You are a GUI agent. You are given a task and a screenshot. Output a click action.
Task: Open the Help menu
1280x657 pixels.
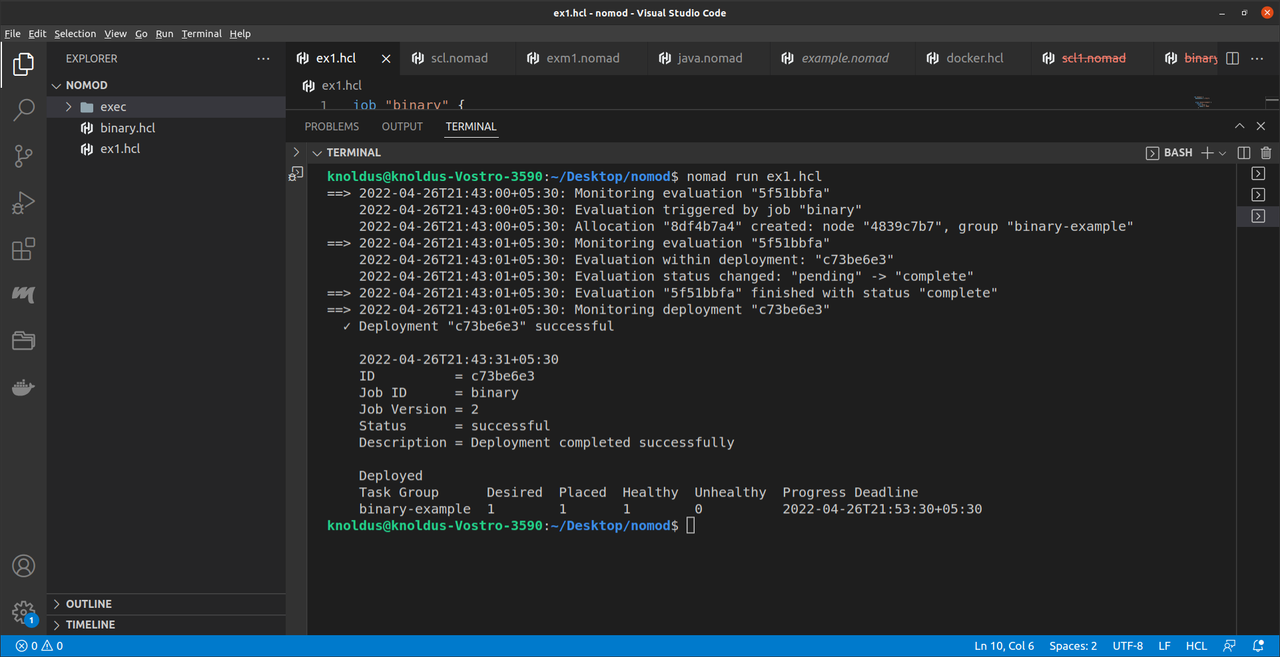tap(240, 34)
